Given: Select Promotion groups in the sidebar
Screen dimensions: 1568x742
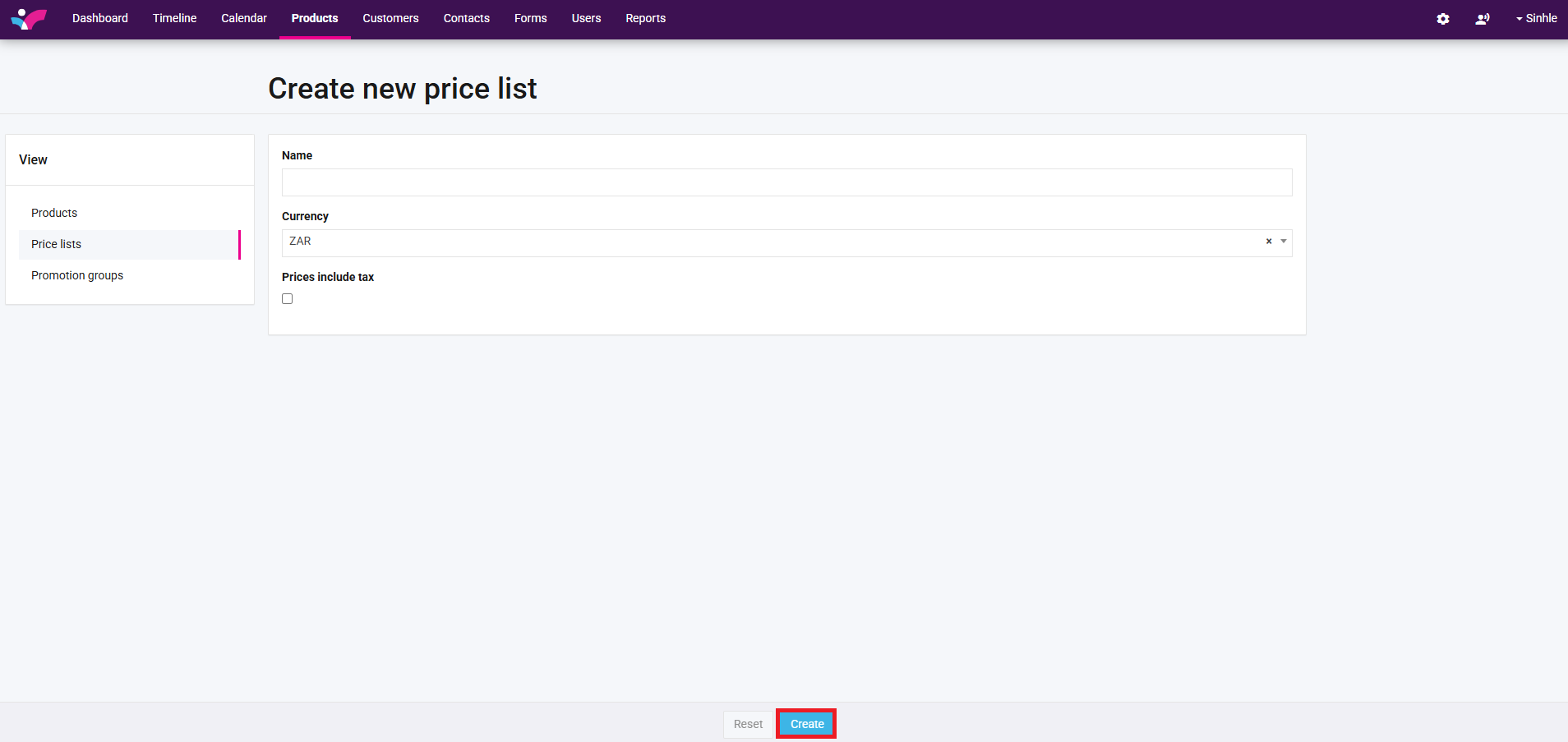Looking at the screenshot, I should click(77, 275).
